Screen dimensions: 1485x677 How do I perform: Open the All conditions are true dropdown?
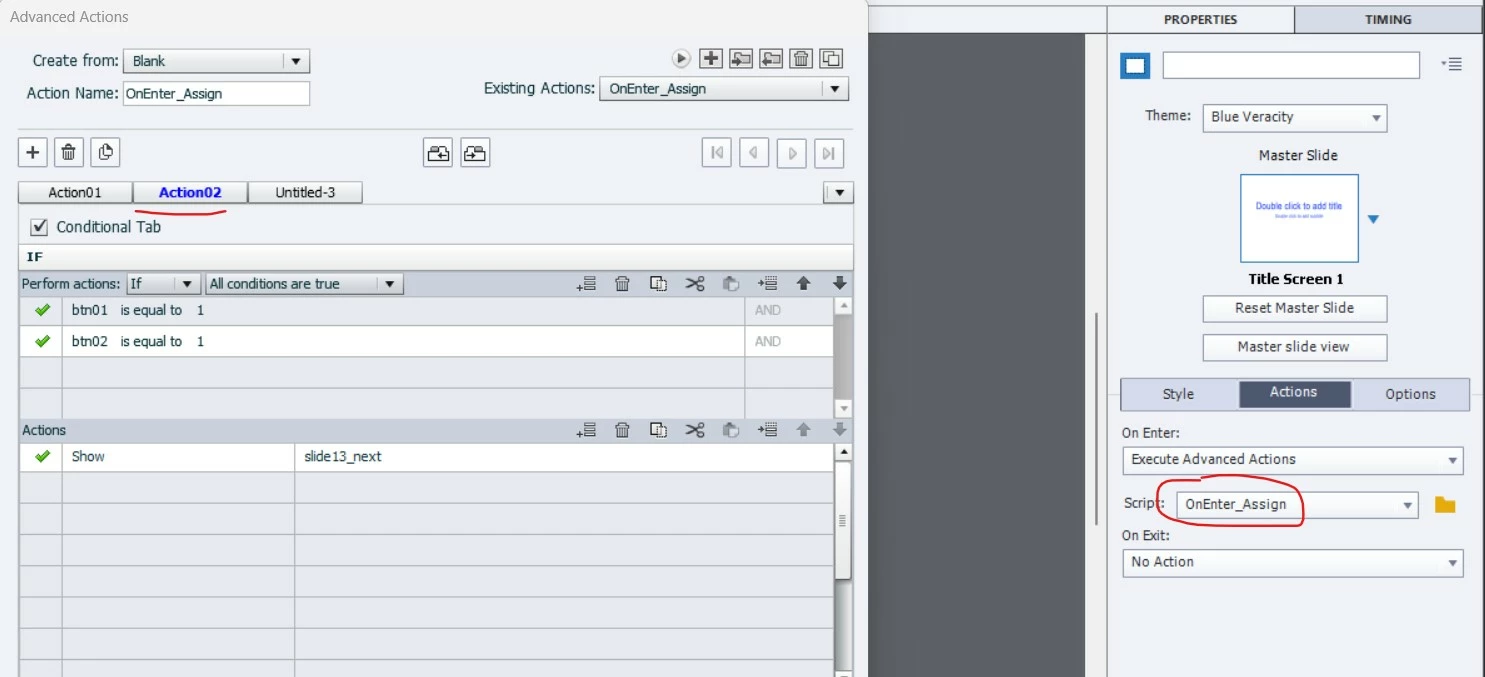[304, 284]
